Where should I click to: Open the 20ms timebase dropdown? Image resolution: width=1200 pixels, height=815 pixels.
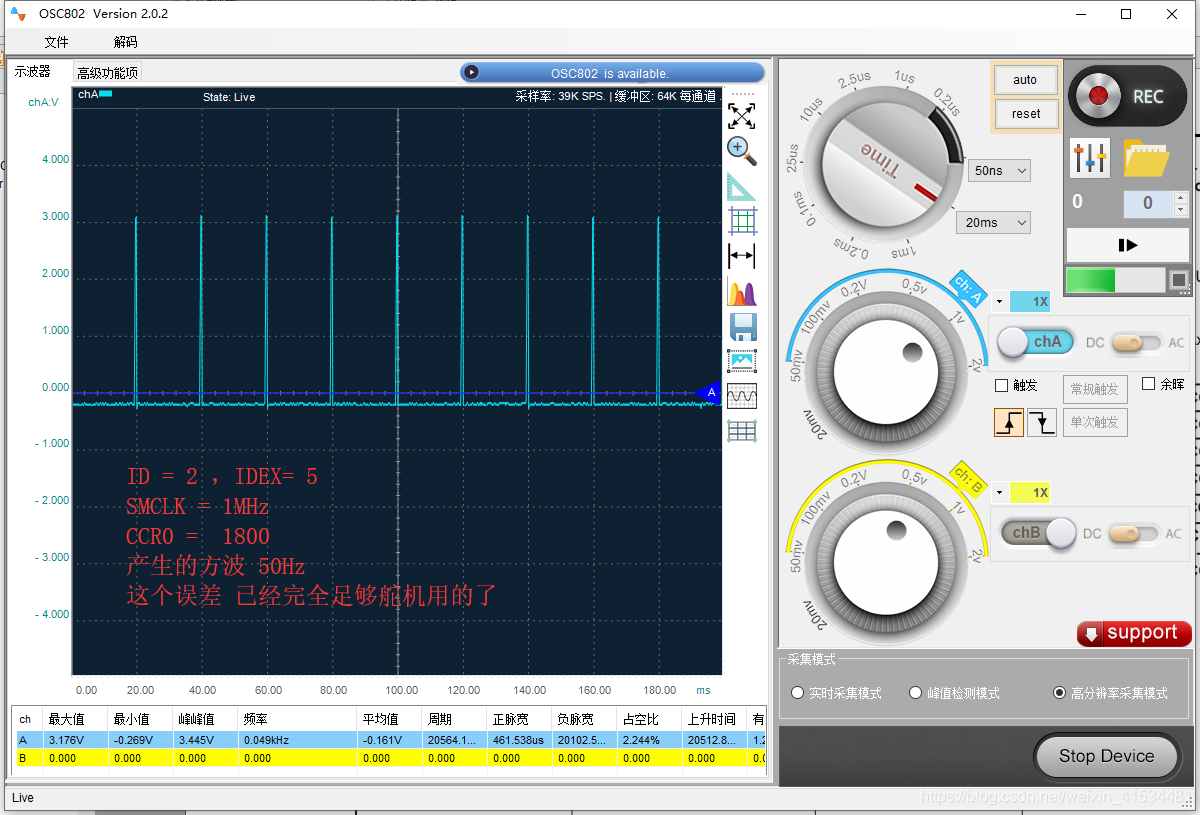(993, 223)
